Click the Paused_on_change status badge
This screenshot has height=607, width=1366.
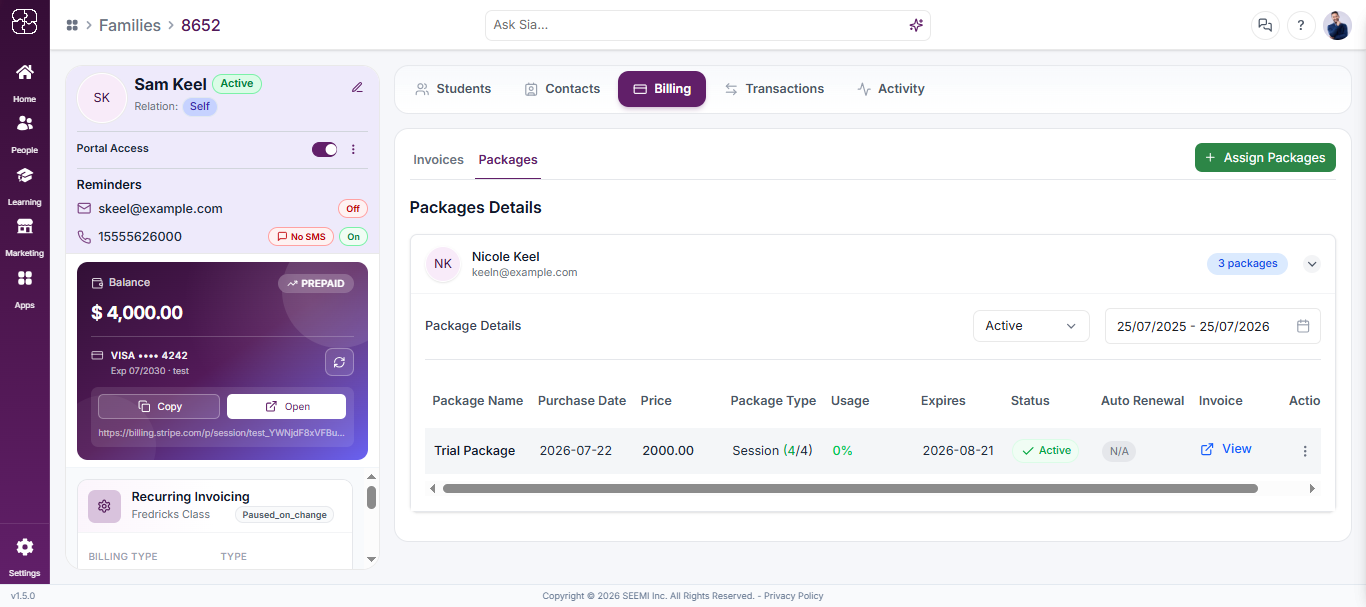pyautogui.click(x=284, y=515)
